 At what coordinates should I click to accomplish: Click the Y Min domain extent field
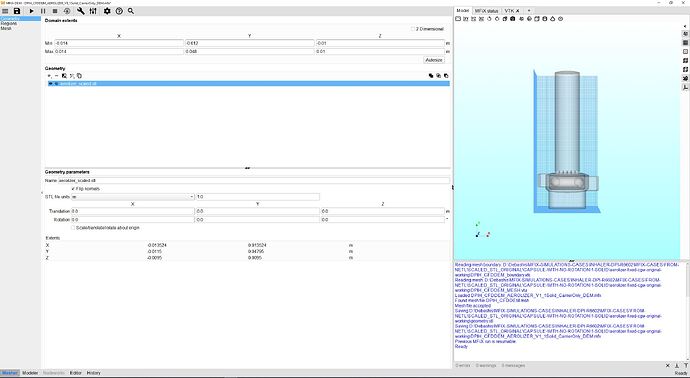(x=250, y=43)
